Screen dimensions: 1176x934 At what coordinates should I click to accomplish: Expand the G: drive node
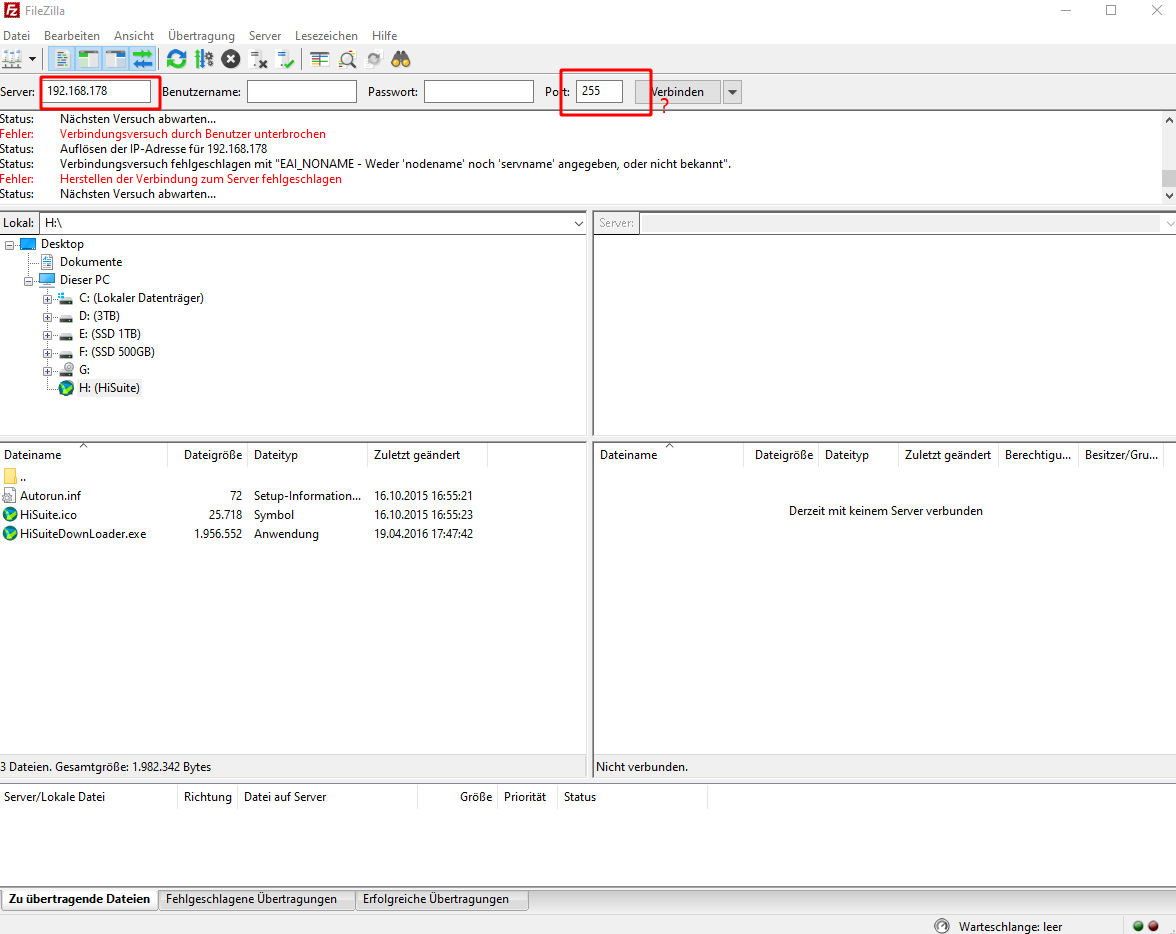coord(47,371)
